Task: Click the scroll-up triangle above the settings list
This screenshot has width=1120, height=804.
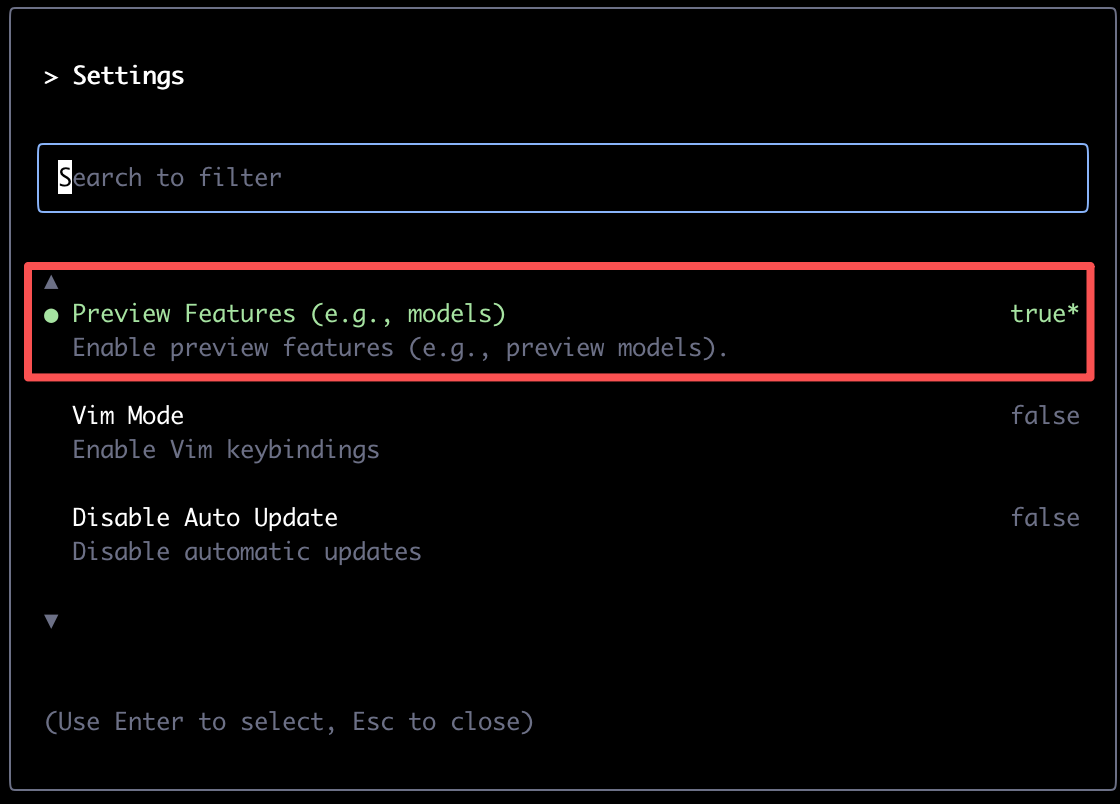Action: [x=51, y=283]
